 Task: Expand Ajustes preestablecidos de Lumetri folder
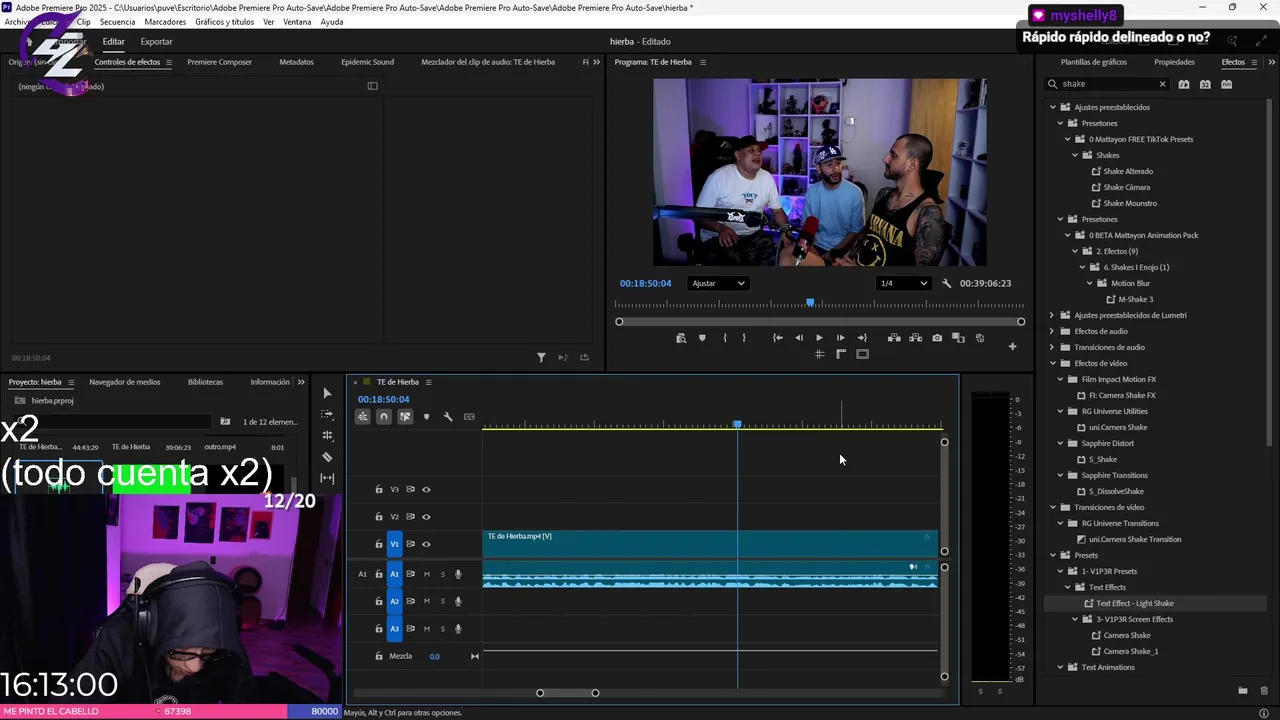1052,315
